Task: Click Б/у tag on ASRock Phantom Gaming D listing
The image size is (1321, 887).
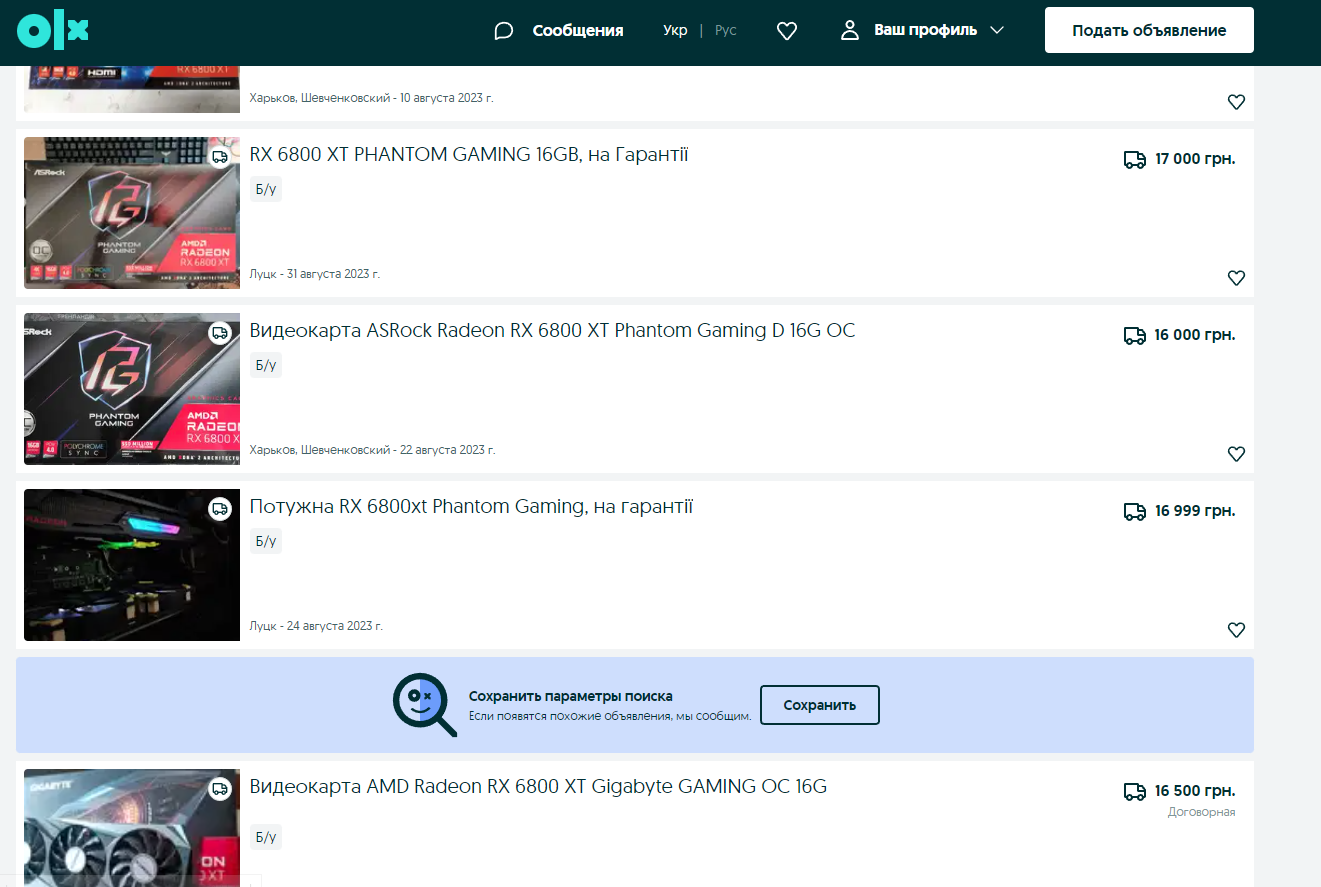Action: point(266,365)
